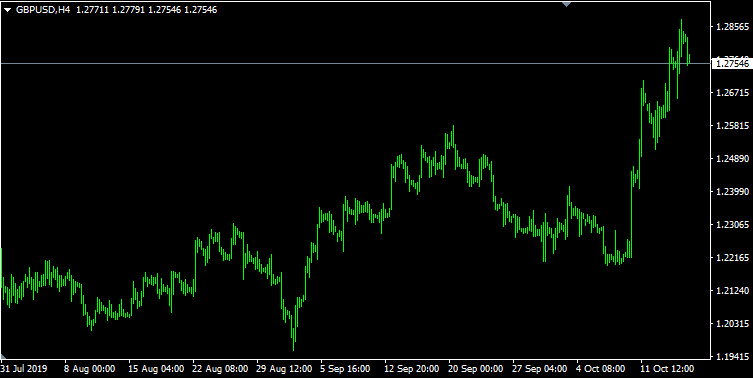Click the 31 Jul 2019 date label

click(24, 369)
